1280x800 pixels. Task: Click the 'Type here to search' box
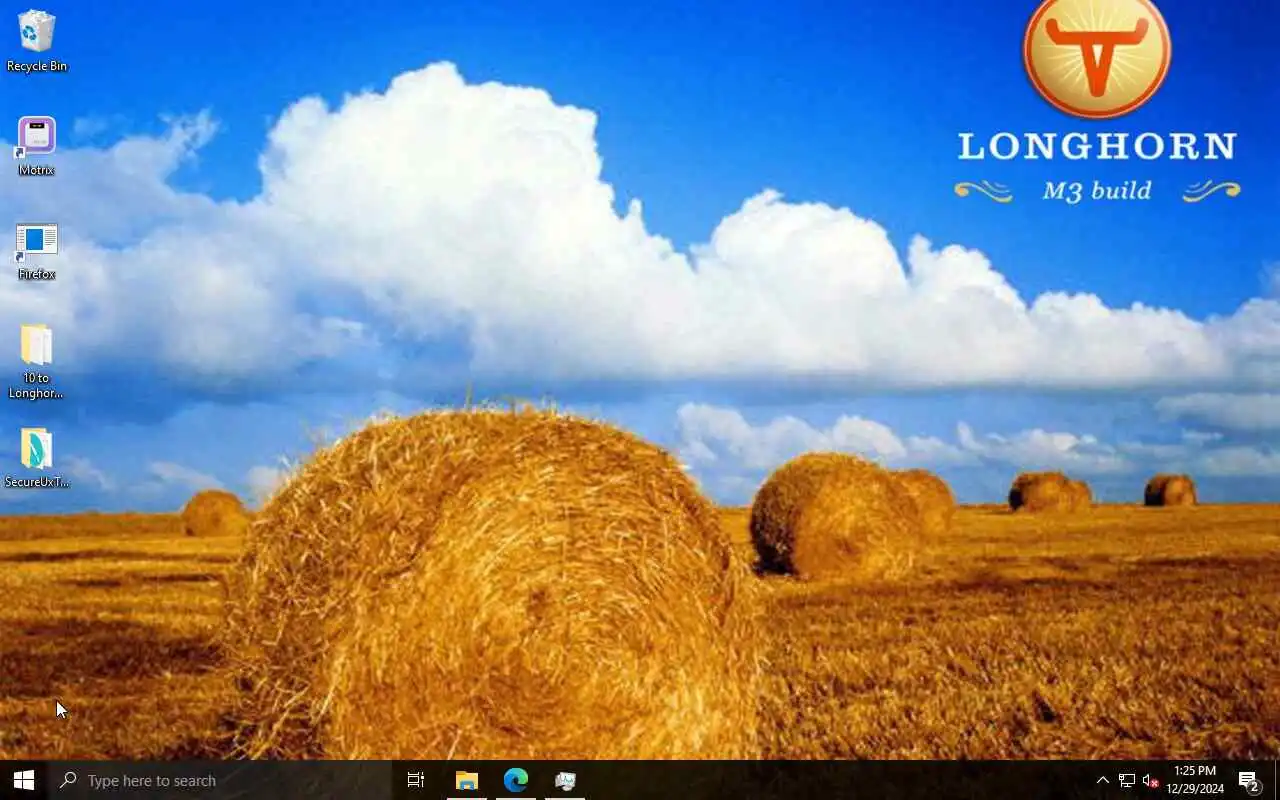pos(220,780)
